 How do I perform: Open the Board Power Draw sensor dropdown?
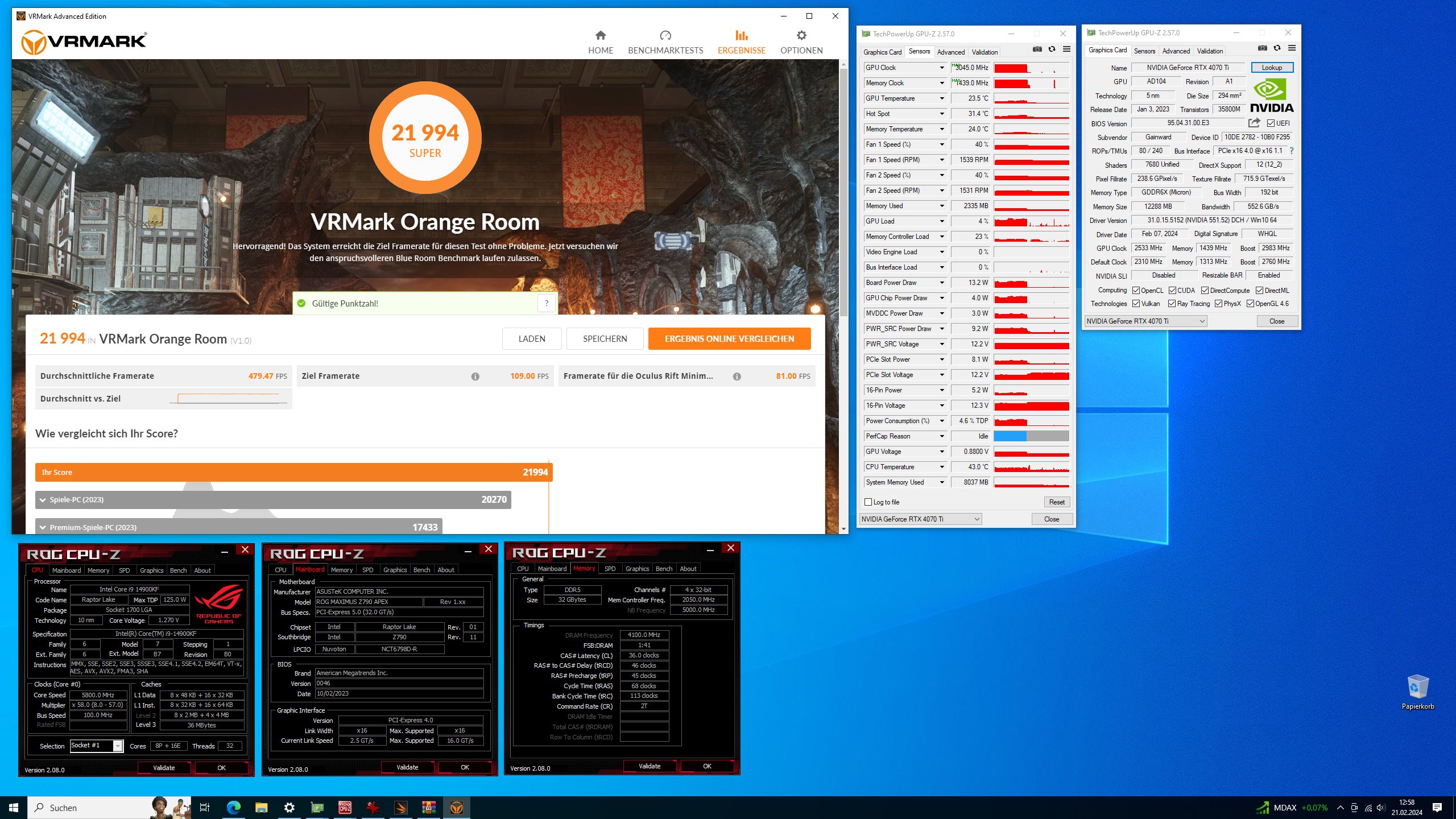click(x=942, y=283)
